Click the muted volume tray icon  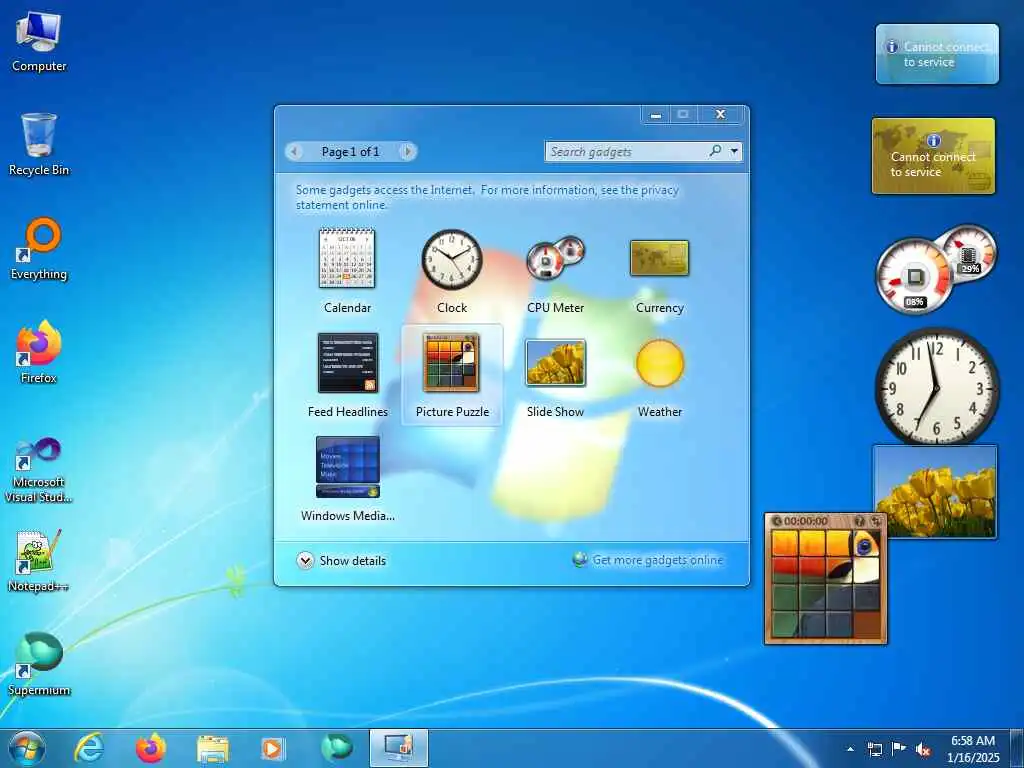923,750
